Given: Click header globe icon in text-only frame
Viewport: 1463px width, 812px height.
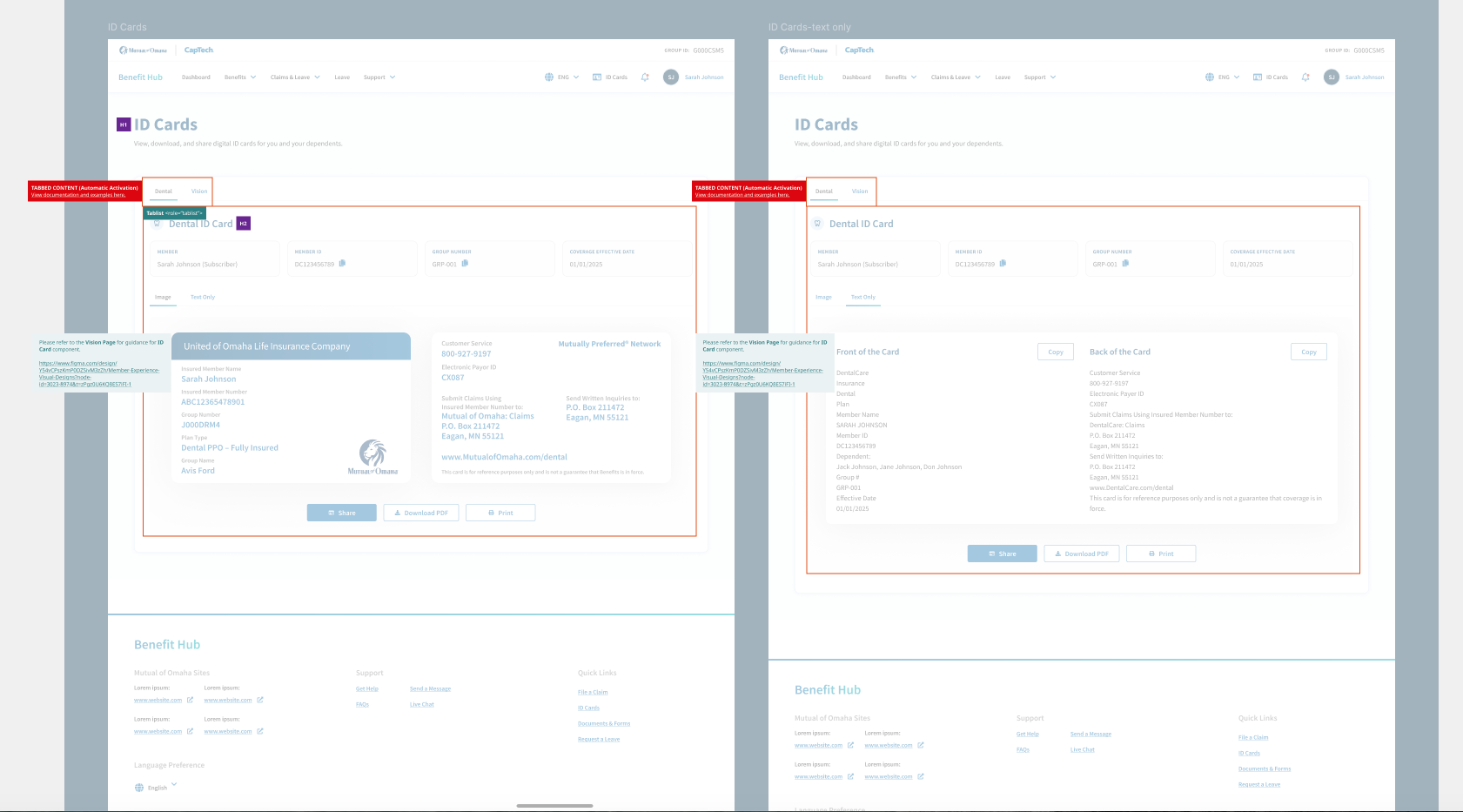Looking at the screenshot, I should coord(1210,77).
